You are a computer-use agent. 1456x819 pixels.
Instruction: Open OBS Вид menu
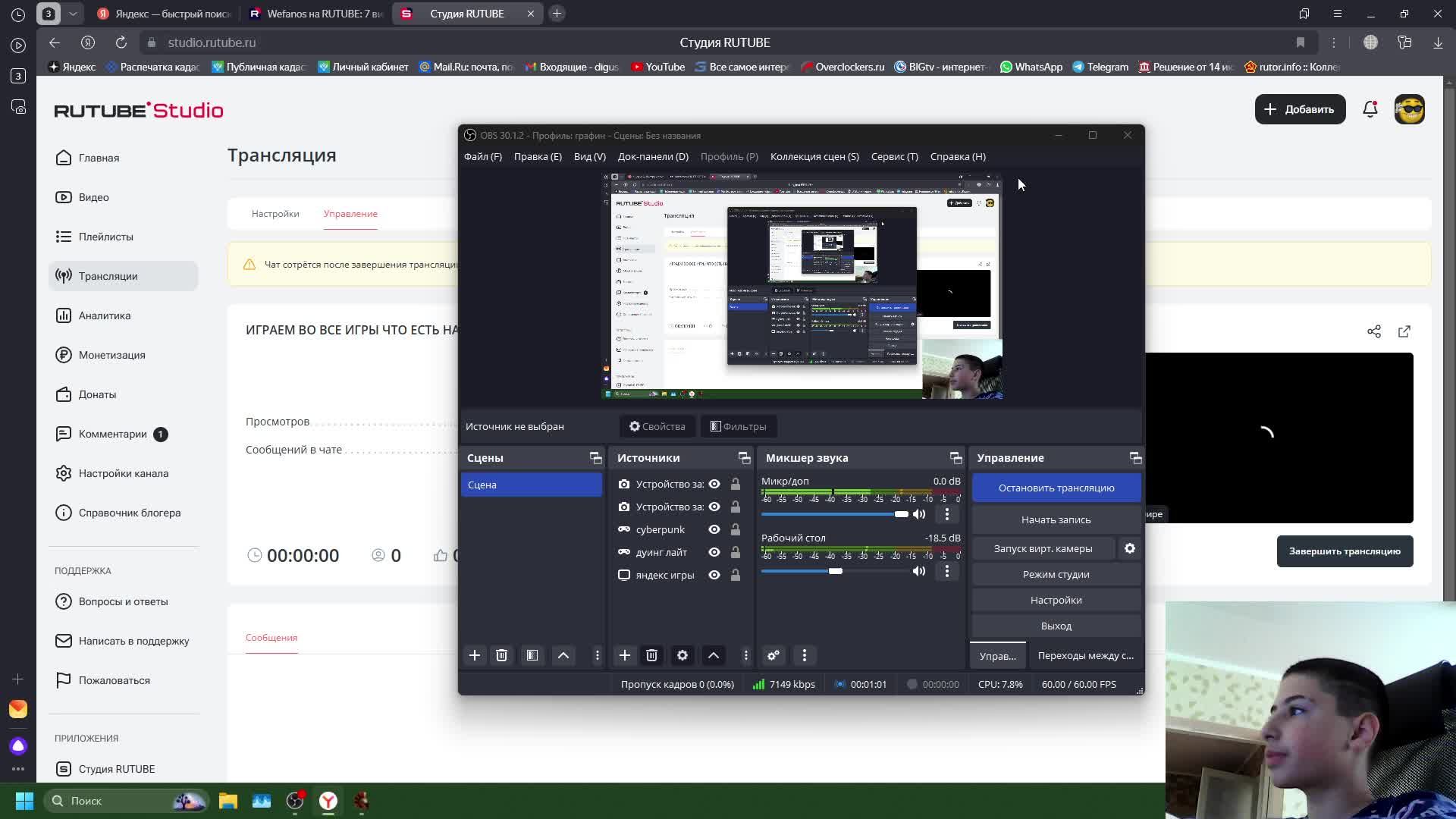coord(590,156)
